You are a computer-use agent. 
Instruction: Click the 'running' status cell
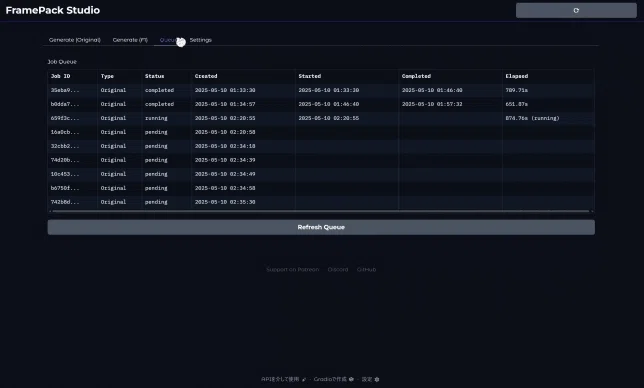click(166, 118)
